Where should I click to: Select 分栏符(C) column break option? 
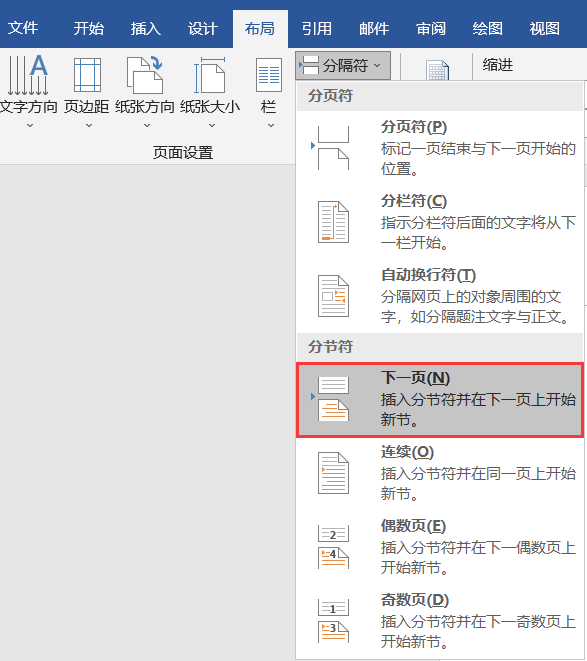click(440, 222)
